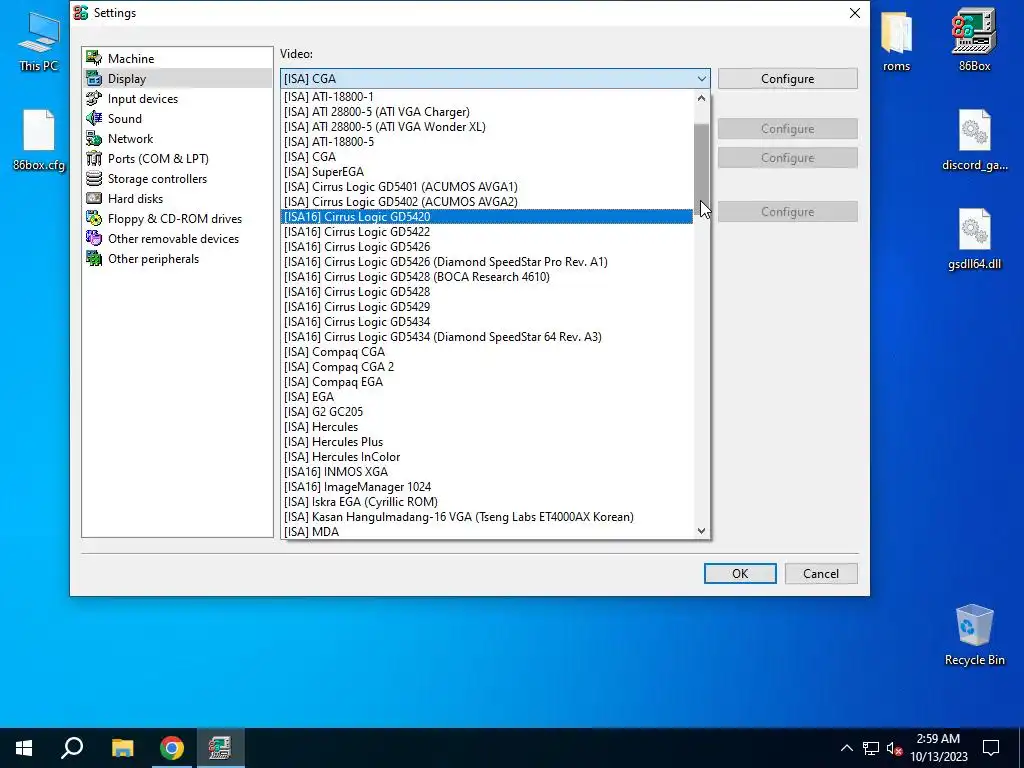Click the video list scroll up arrow
Viewport: 1024px width, 768px height.
[701, 98]
